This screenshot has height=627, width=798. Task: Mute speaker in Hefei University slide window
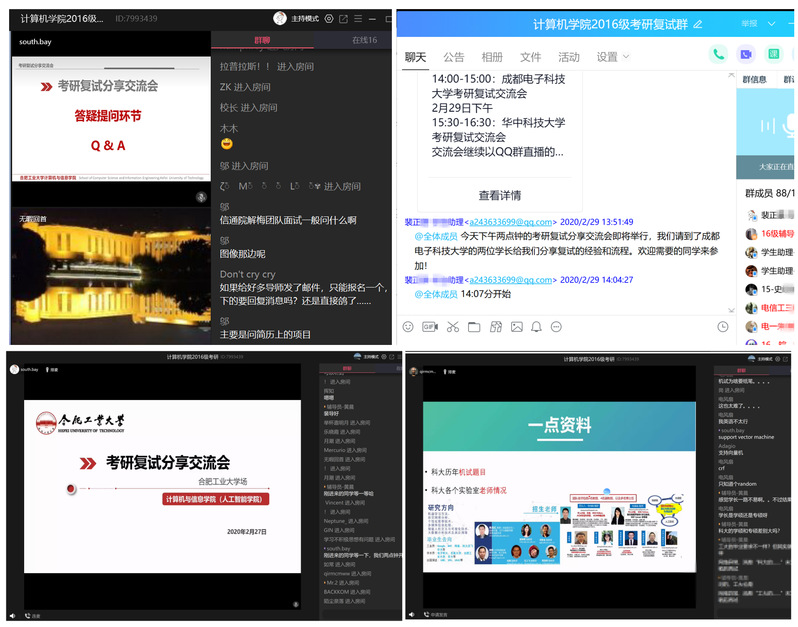click(x=12, y=614)
